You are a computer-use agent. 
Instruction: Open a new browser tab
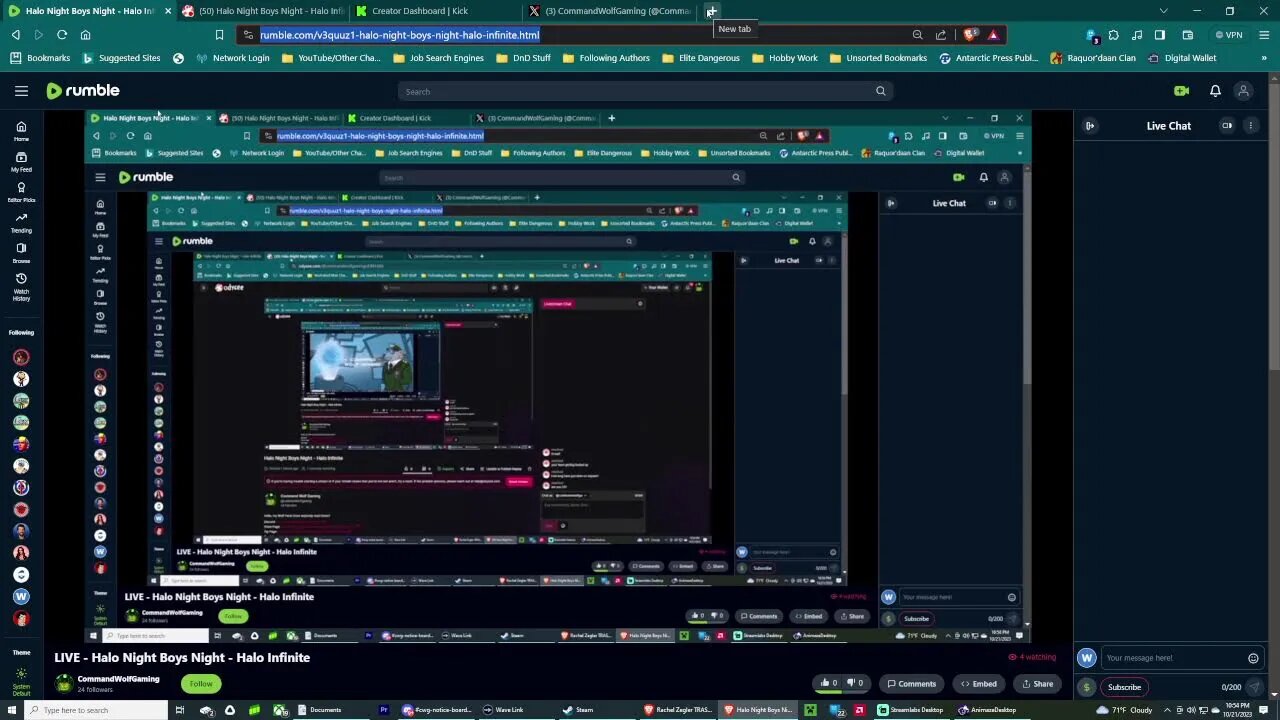[711, 11]
